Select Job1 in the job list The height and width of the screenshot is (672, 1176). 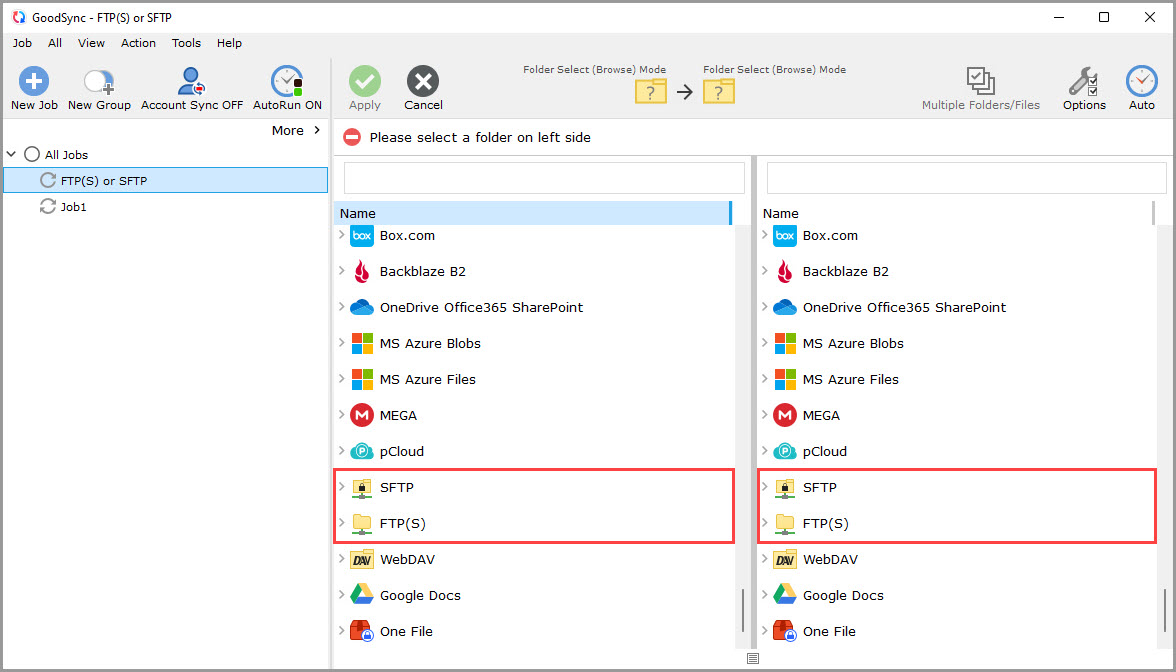(x=73, y=207)
